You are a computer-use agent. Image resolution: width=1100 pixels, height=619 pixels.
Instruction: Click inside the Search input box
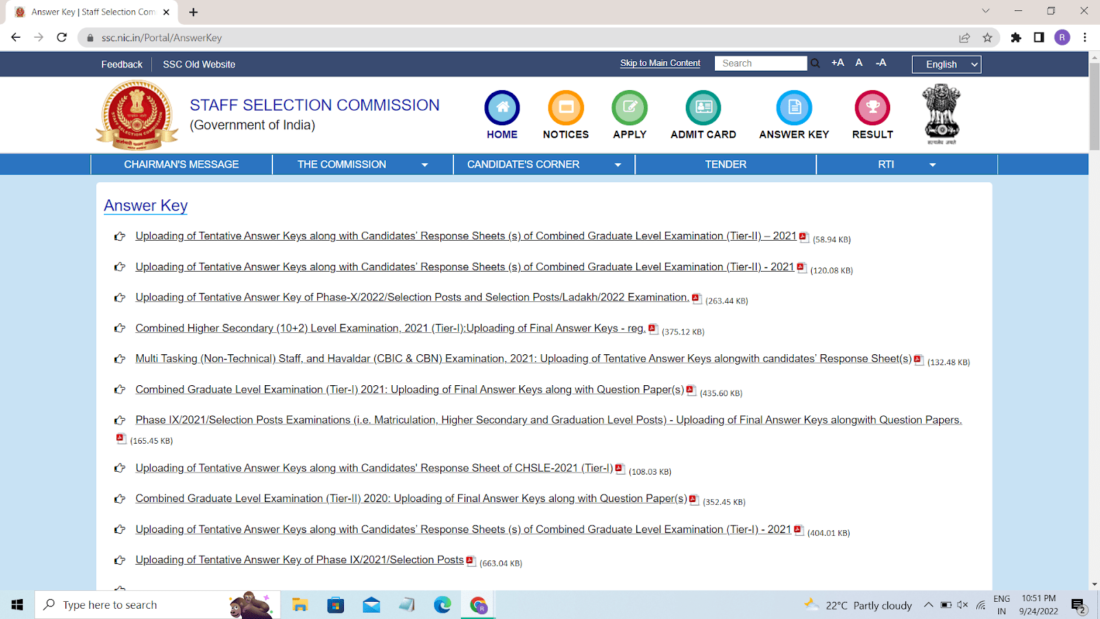(760, 62)
